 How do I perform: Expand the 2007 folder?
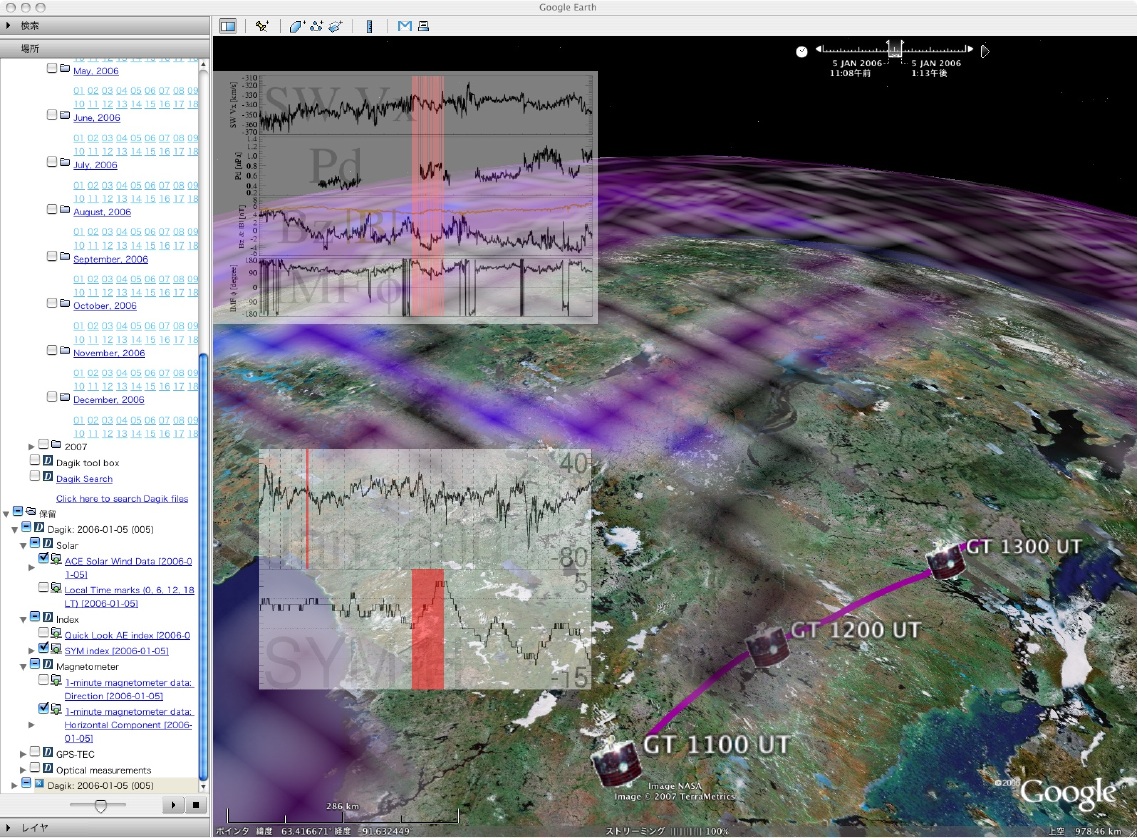31,447
